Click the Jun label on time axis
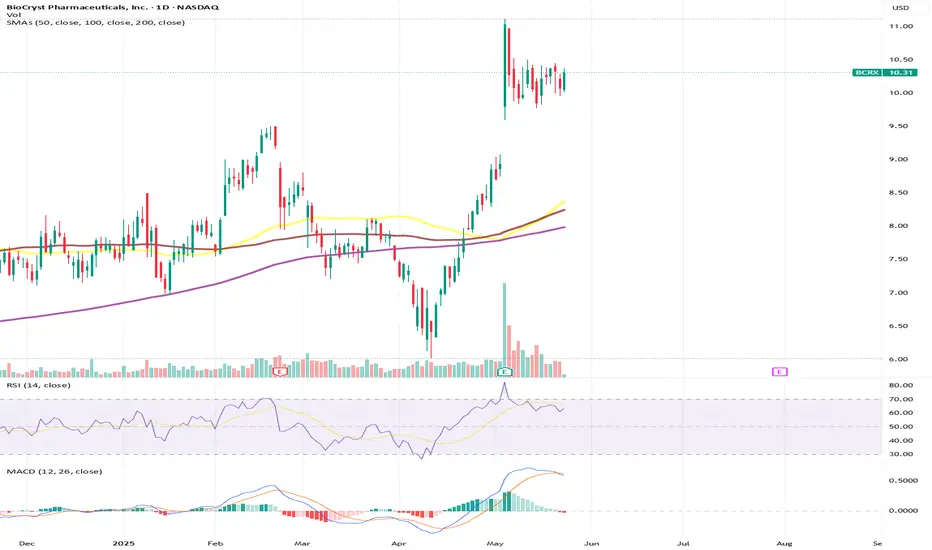The image size is (932, 550). [x=591, y=543]
